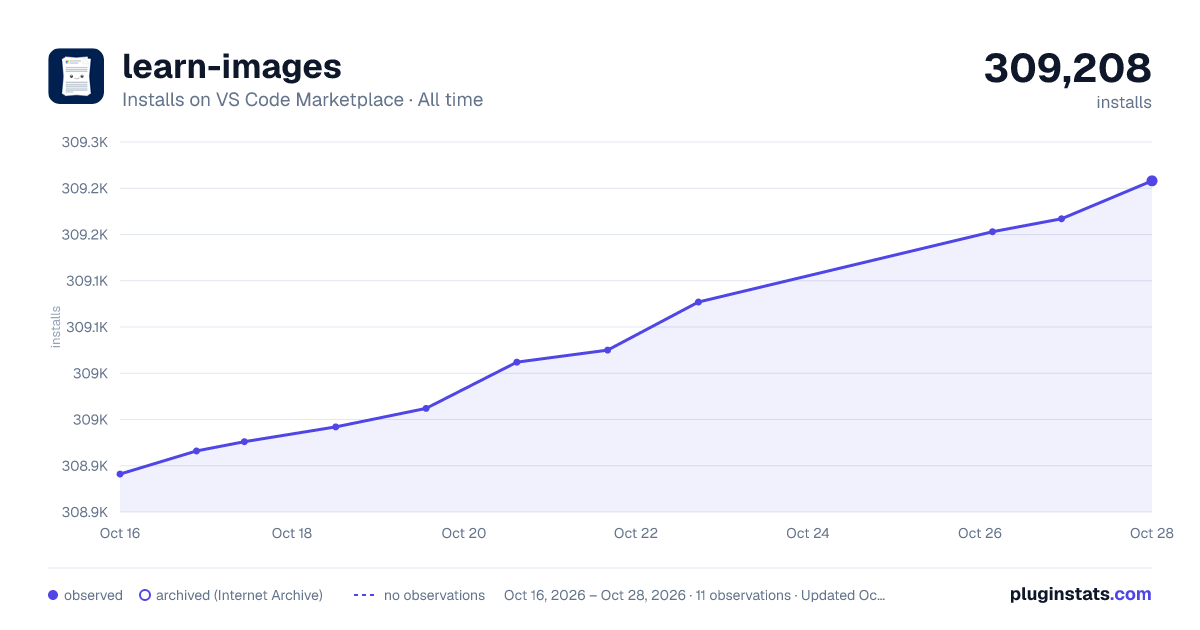The height and width of the screenshot is (630, 1200).
Task: Click the 'Oct 24' x-axis label
Action: click(x=808, y=533)
